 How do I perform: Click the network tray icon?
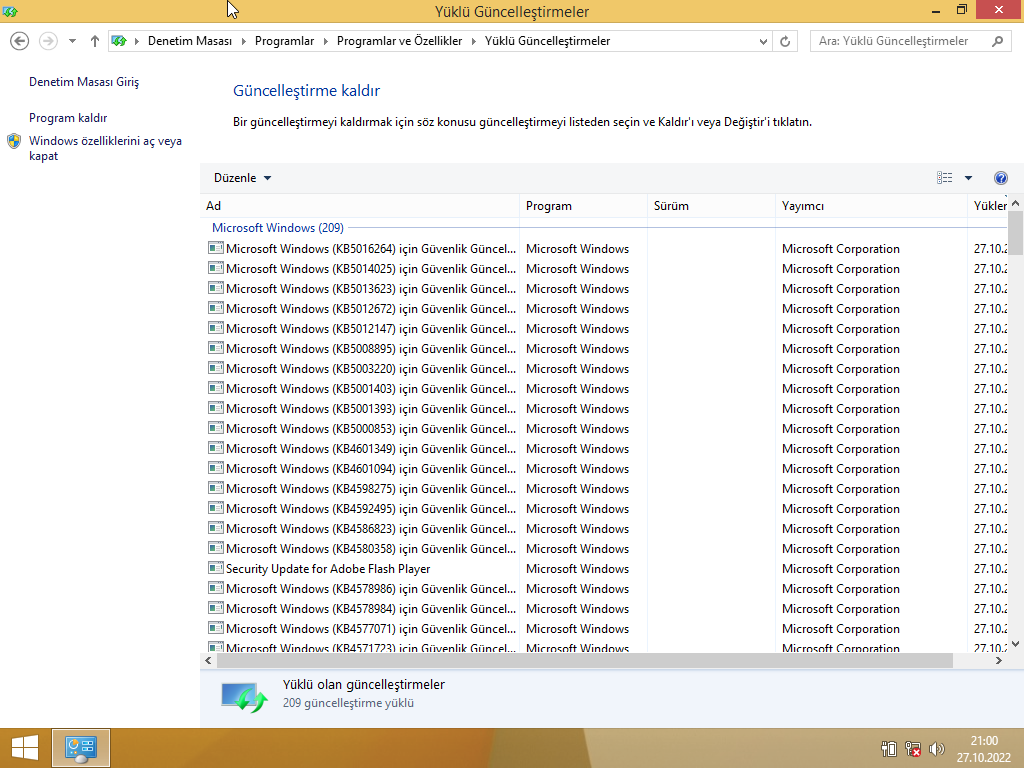(913, 748)
